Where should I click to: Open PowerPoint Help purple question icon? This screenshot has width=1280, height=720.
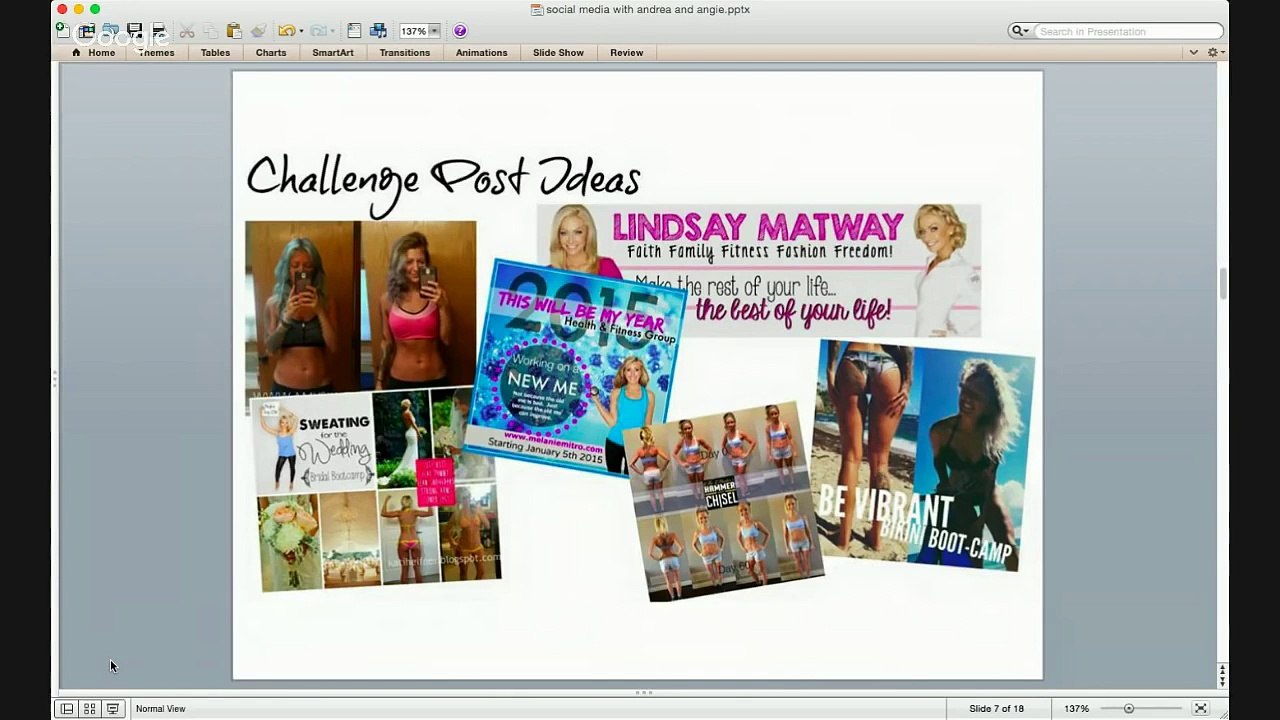pyautogui.click(x=460, y=31)
